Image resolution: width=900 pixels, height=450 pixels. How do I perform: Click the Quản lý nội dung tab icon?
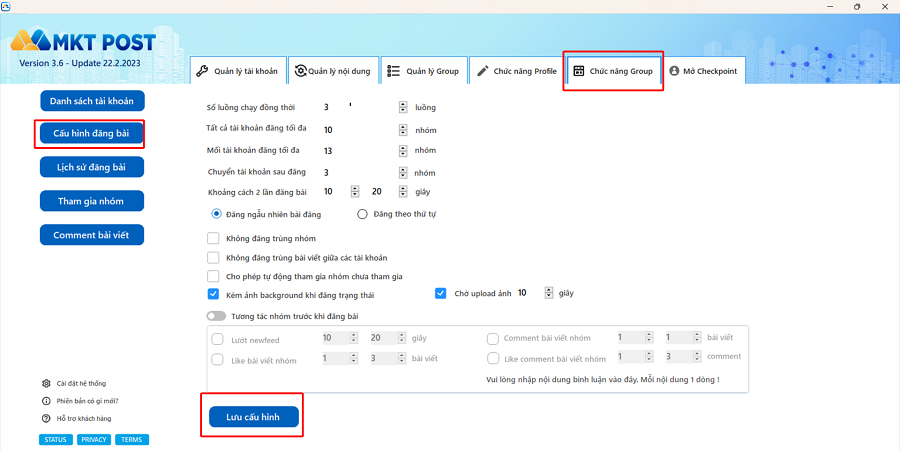(x=300, y=71)
